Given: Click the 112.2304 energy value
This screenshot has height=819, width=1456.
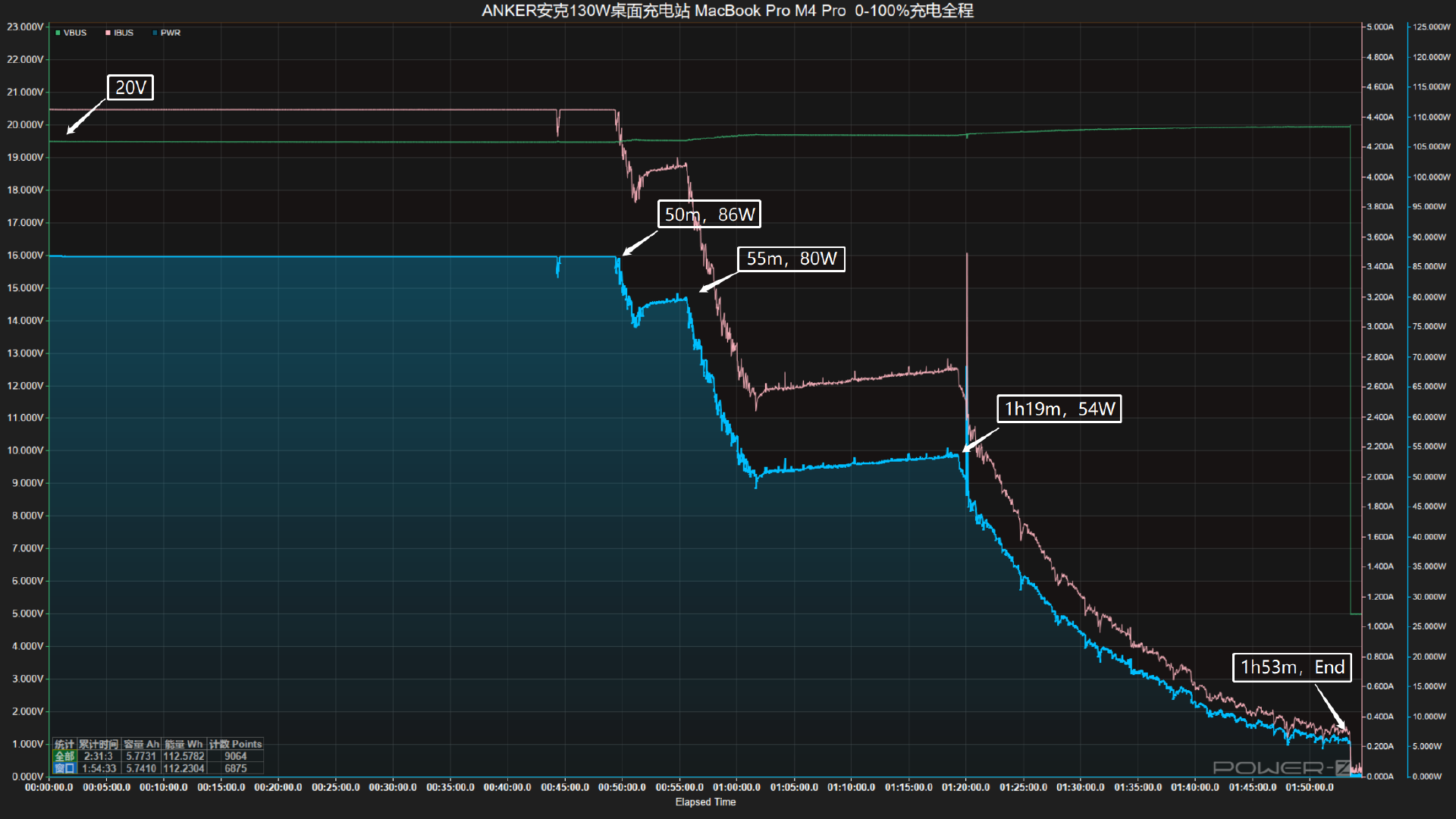Looking at the screenshot, I should point(184,768).
